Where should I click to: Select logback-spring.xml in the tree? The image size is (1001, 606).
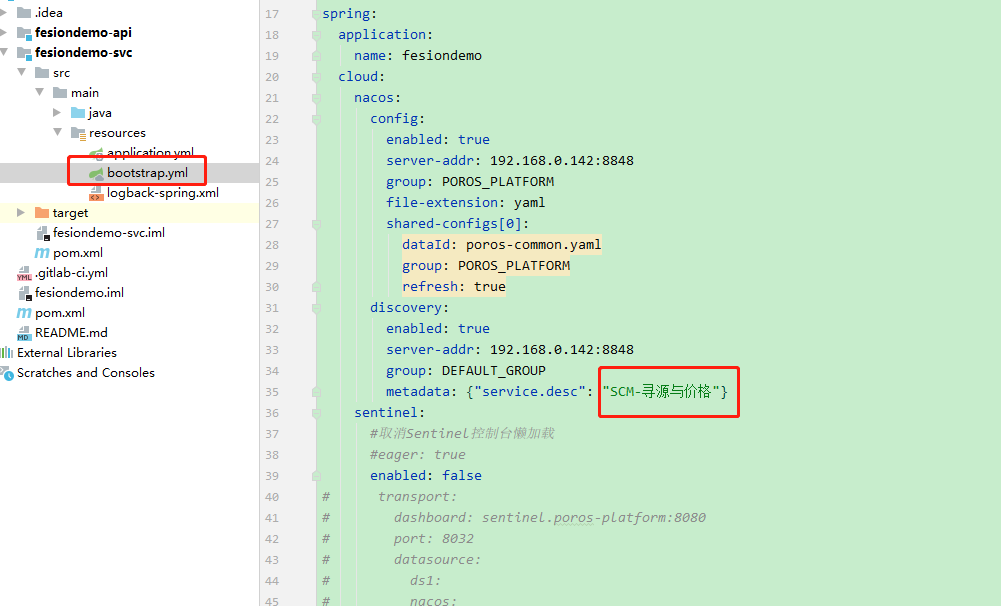[163, 193]
